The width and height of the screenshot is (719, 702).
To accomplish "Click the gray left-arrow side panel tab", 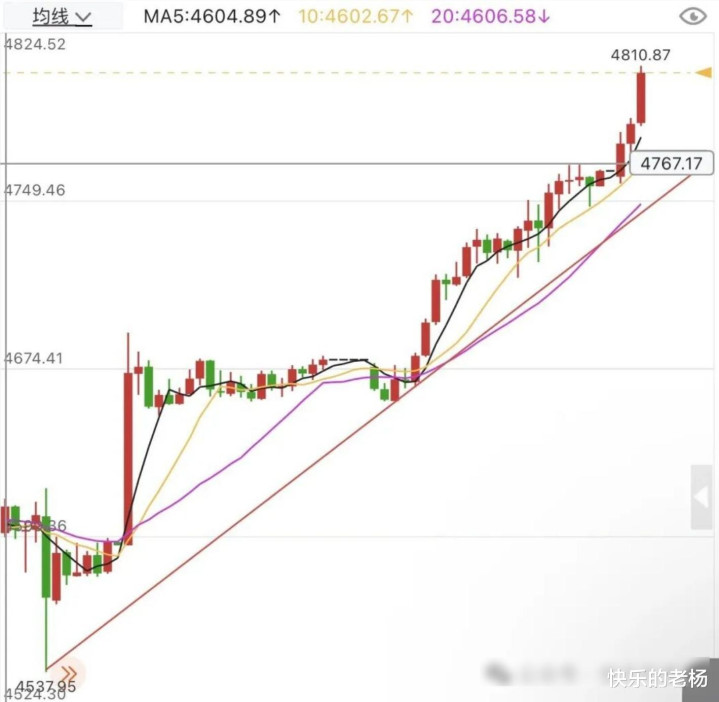I will (x=701, y=497).
